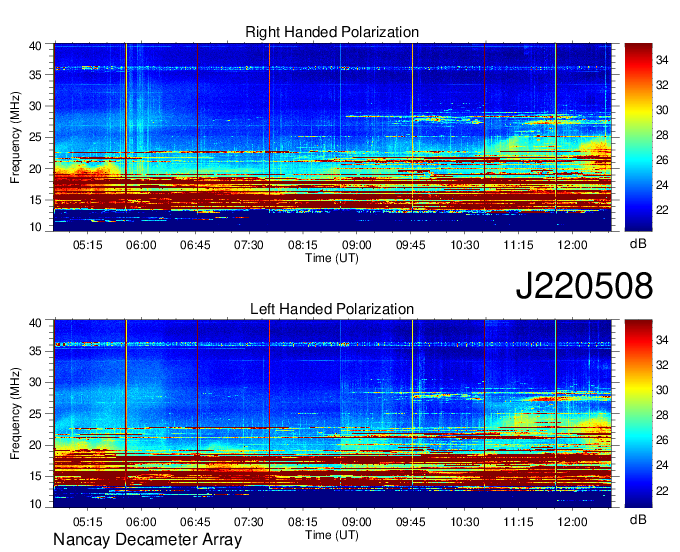Click 10 frequency tick on Right Handed plot
680x552 pixels.
35,227
